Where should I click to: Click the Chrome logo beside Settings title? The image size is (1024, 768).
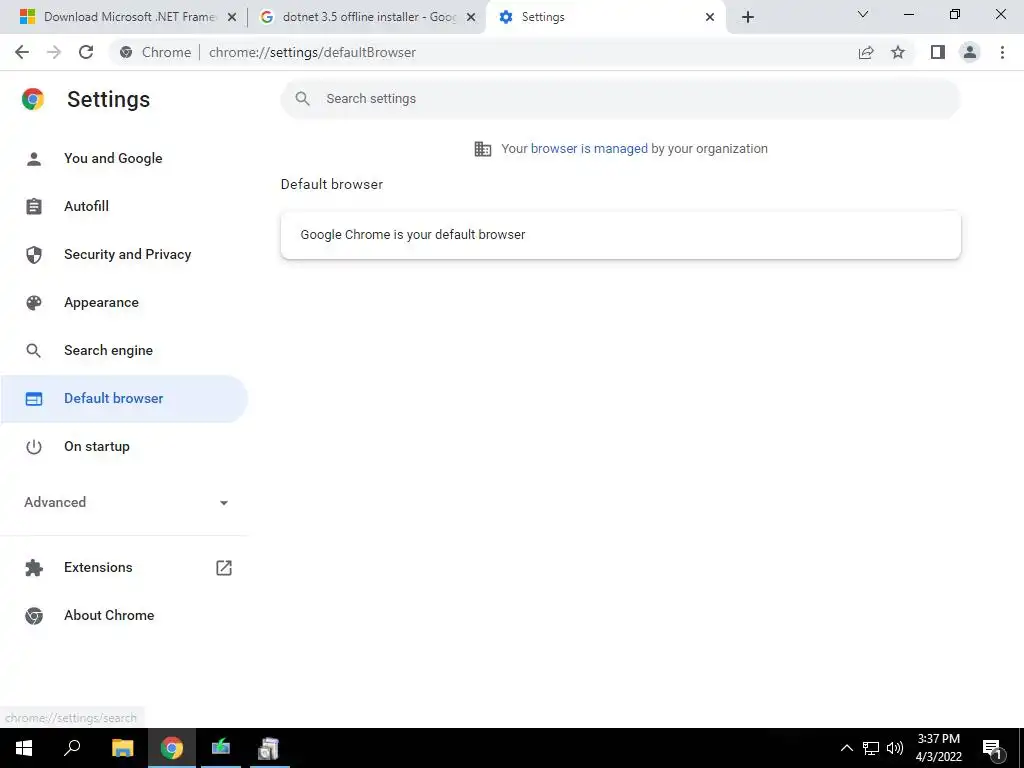point(33,99)
